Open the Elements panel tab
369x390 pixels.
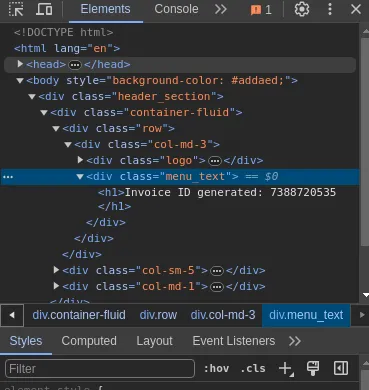(x=105, y=9)
